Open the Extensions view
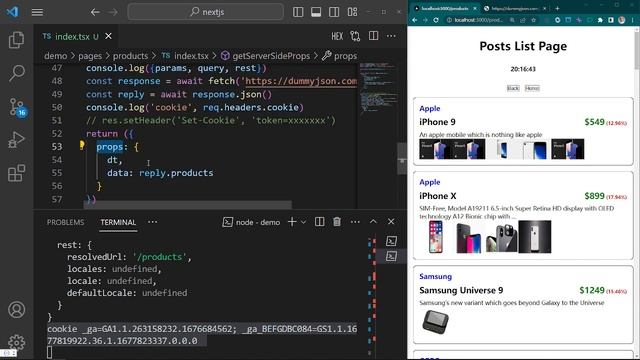 pyautogui.click(x=16, y=173)
